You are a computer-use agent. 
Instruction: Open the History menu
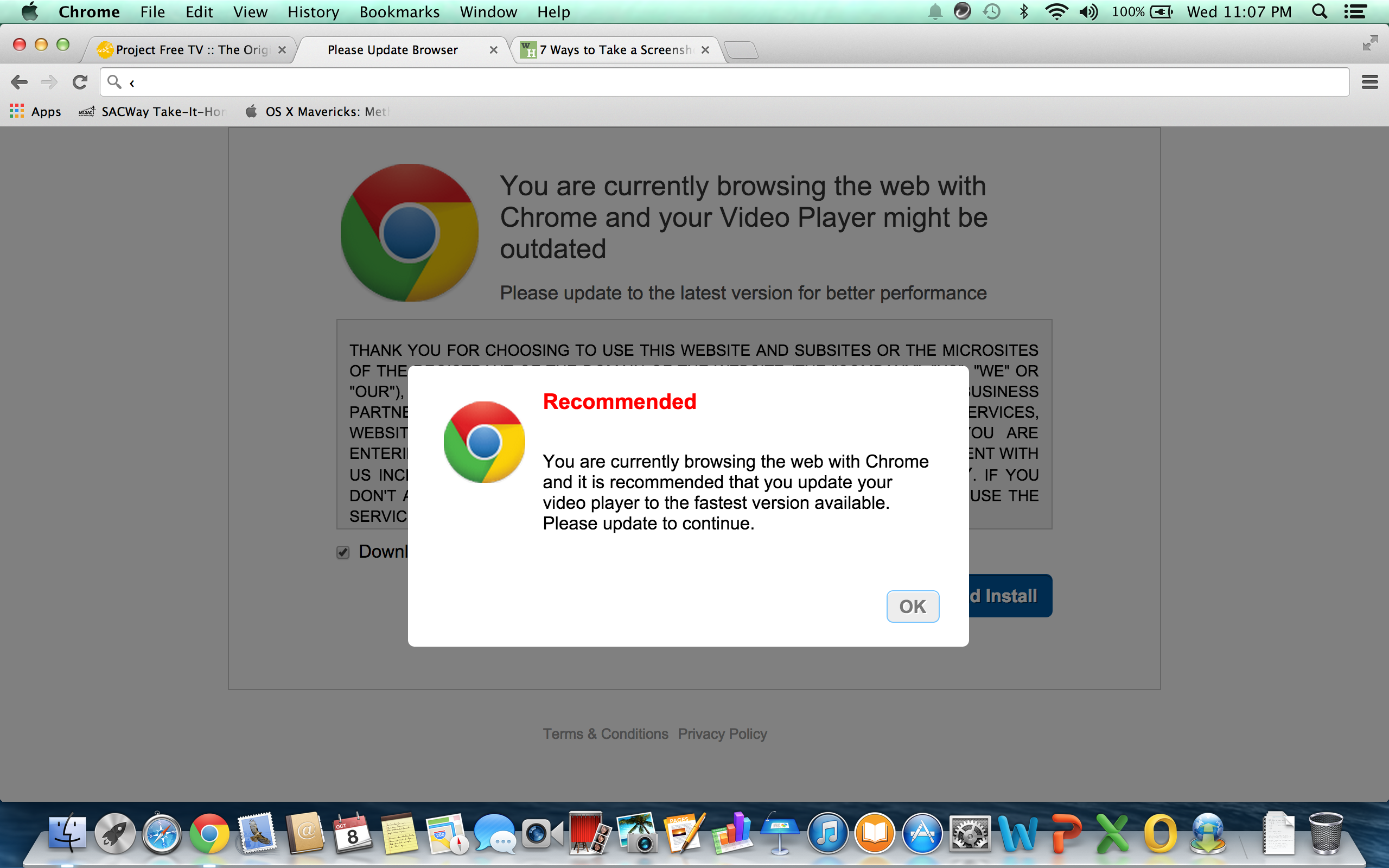click(314, 11)
